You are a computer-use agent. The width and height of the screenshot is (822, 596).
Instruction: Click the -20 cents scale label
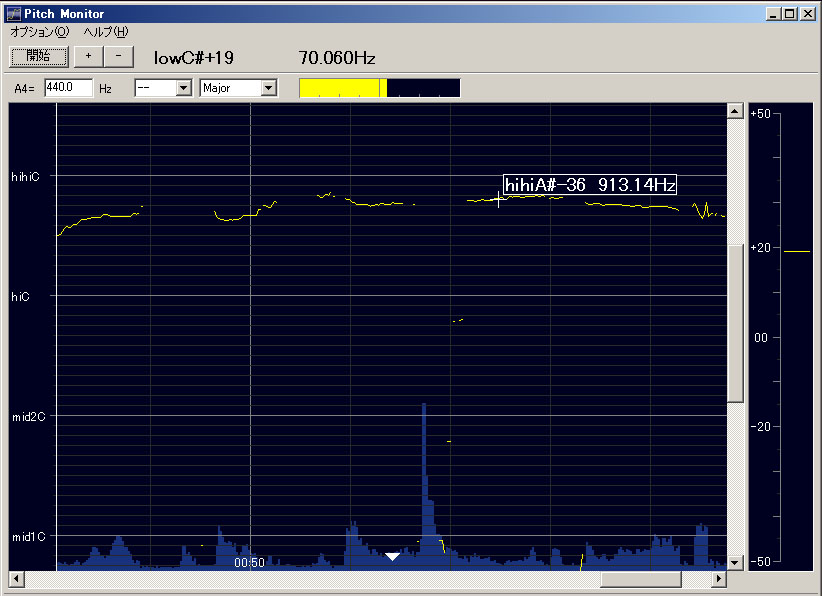coord(761,427)
